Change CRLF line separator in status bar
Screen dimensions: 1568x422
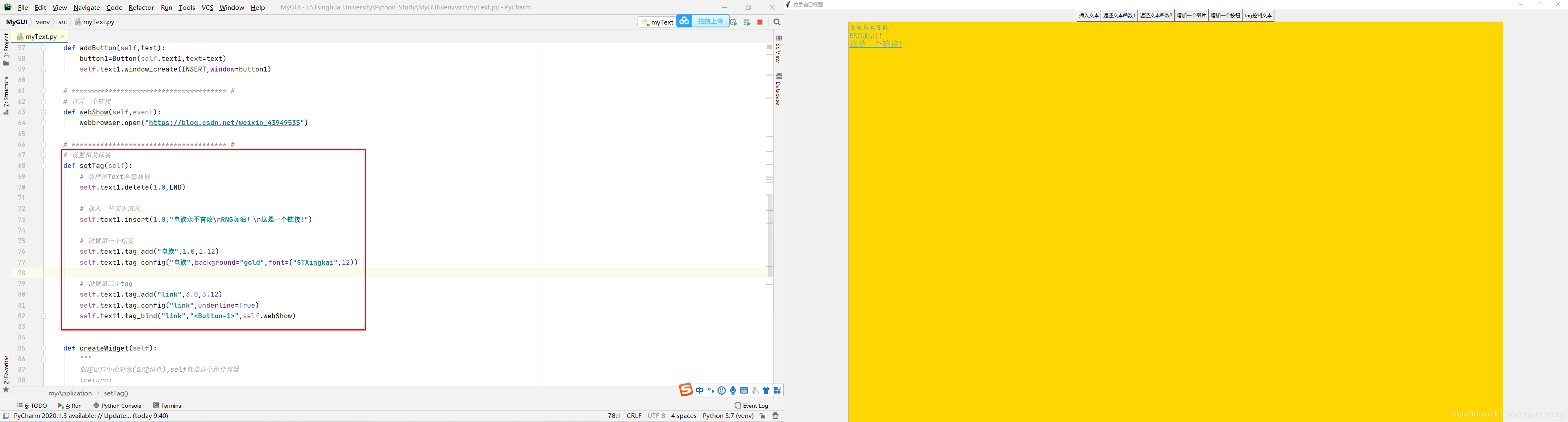point(634,416)
